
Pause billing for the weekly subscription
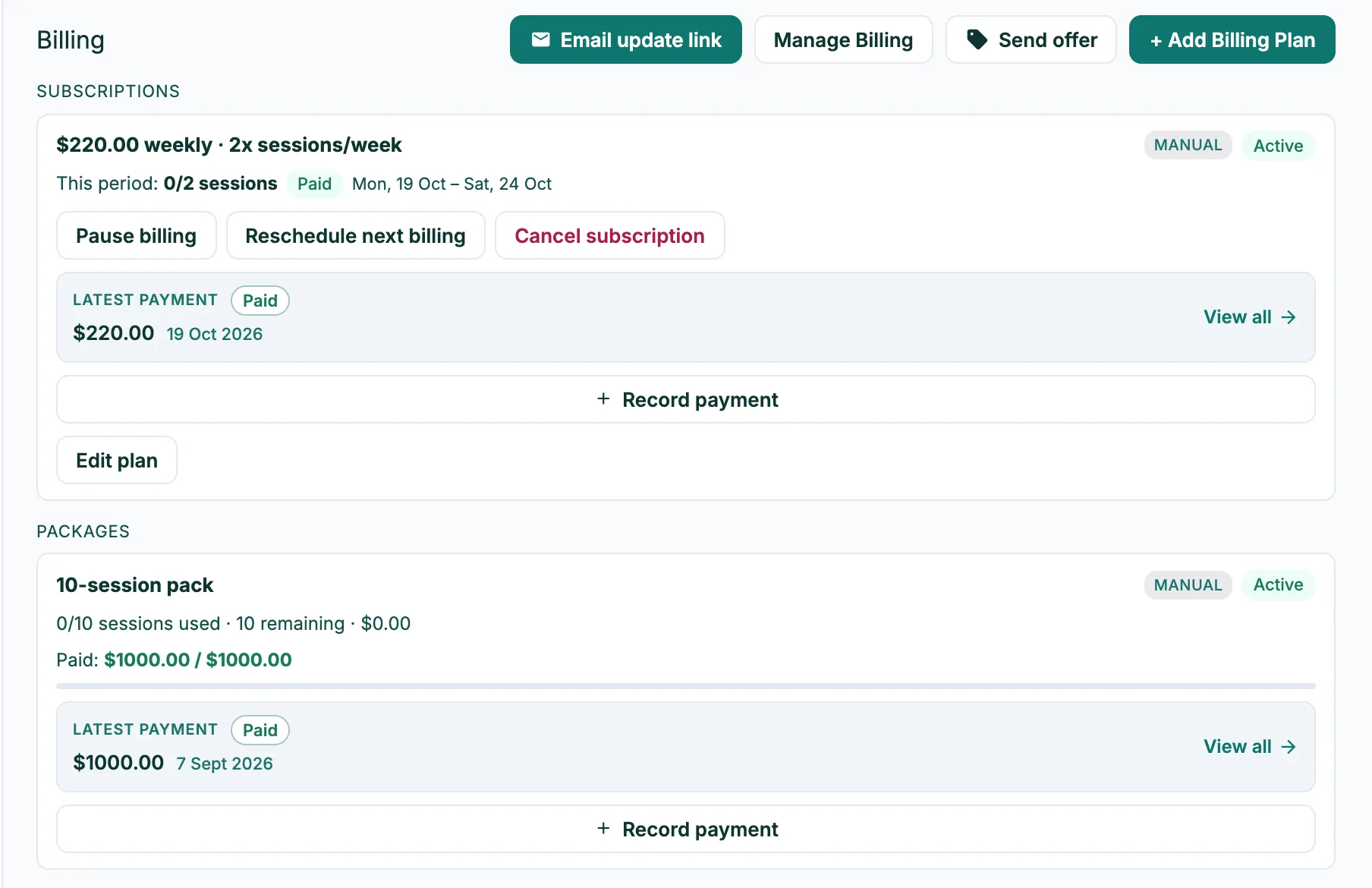[137, 235]
